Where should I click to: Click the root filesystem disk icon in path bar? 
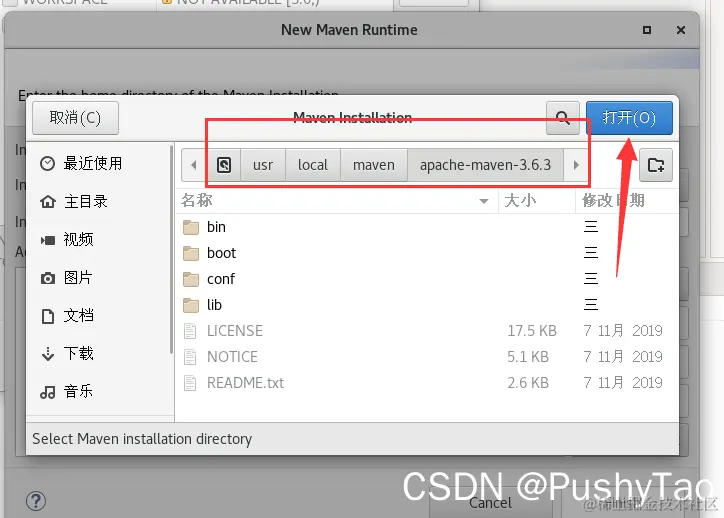[x=224, y=165]
